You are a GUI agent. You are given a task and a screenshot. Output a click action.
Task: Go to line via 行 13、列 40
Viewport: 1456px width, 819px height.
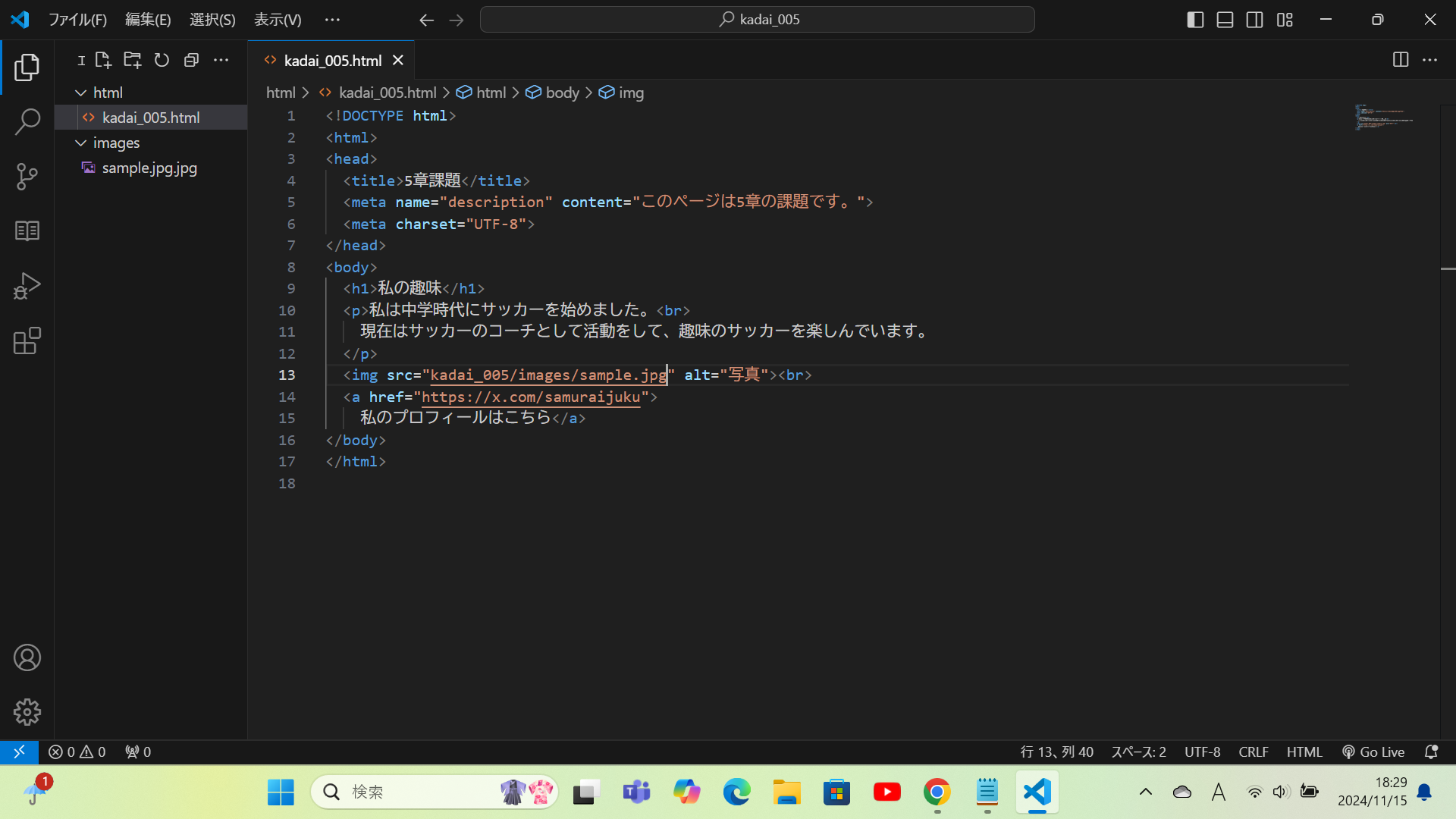[1057, 752]
